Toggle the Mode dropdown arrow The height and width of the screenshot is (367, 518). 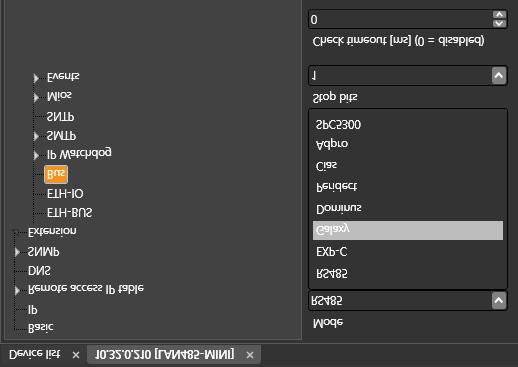(x=499, y=301)
